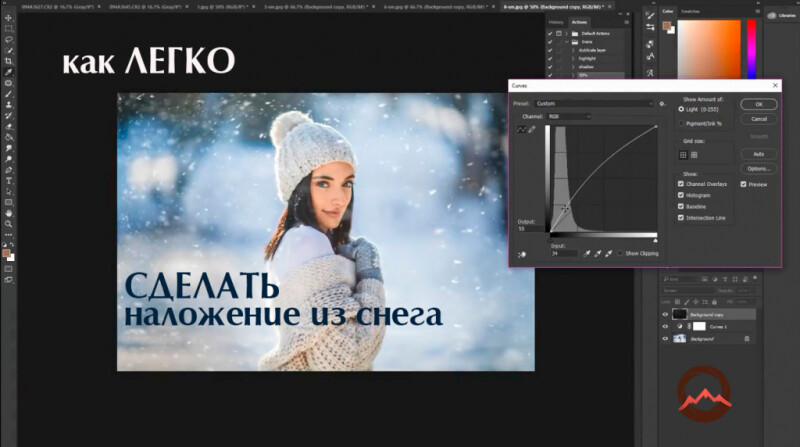Click the hue spectrum strip in Color panel
Image resolution: width=800 pixels, height=447 pixels.
coord(752,49)
